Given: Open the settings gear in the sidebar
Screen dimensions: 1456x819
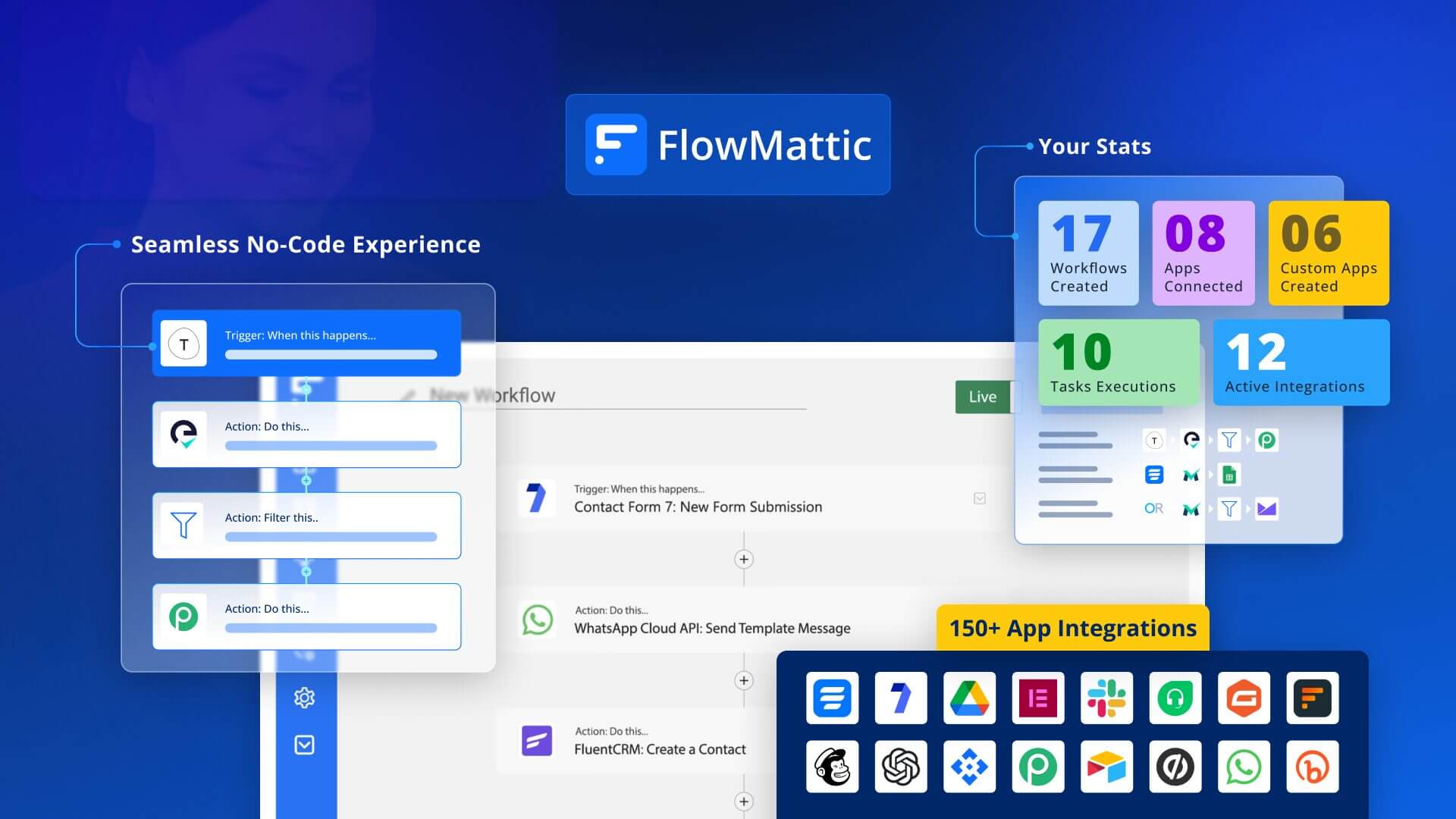Looking at the screenshot, I should pos(304,698).
